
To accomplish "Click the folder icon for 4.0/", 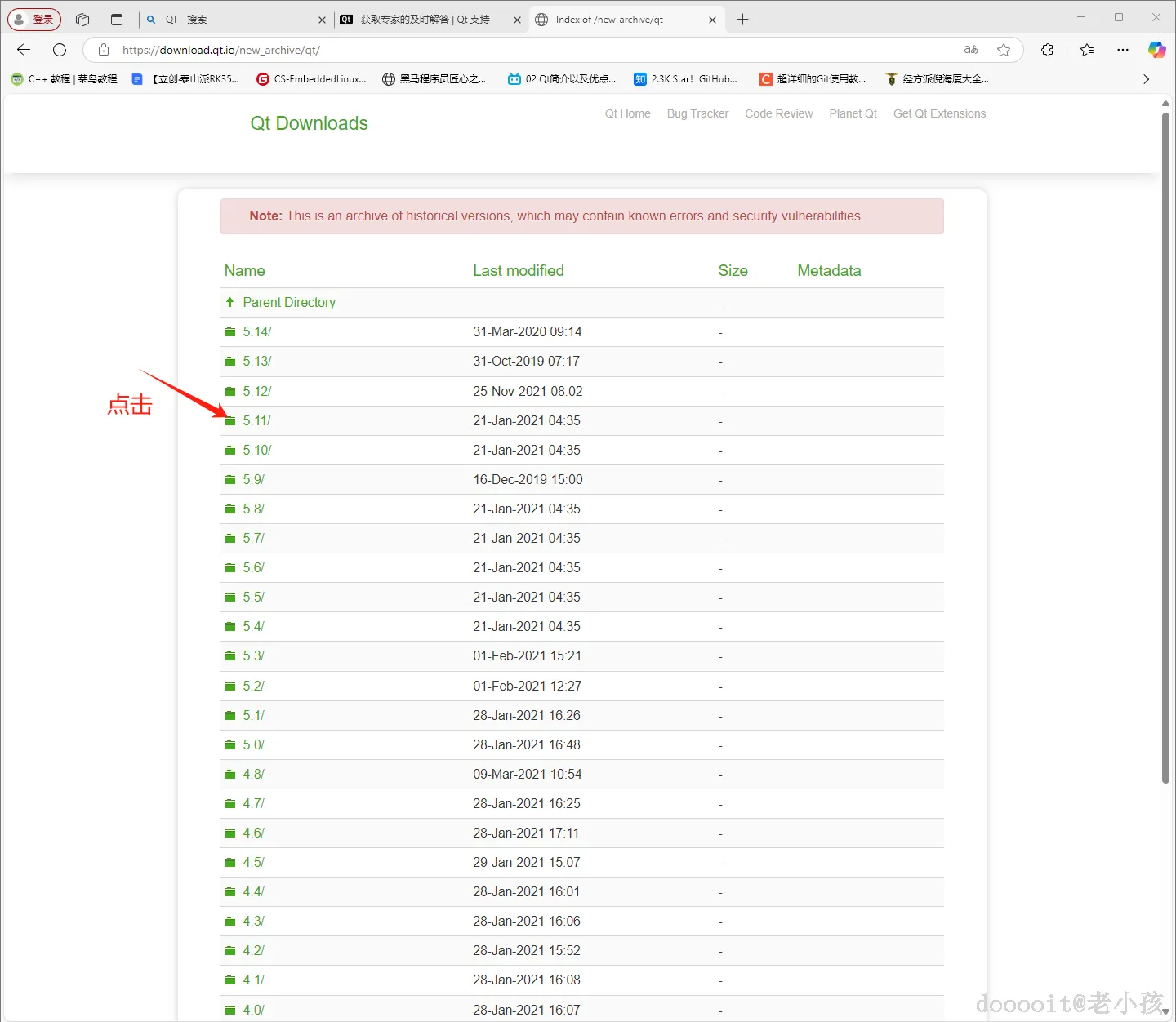I will [230, 1010].
